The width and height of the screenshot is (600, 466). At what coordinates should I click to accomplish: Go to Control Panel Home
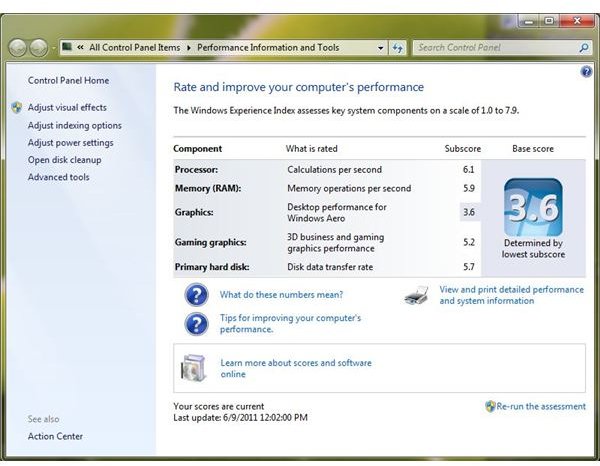(x=68, y=80)
